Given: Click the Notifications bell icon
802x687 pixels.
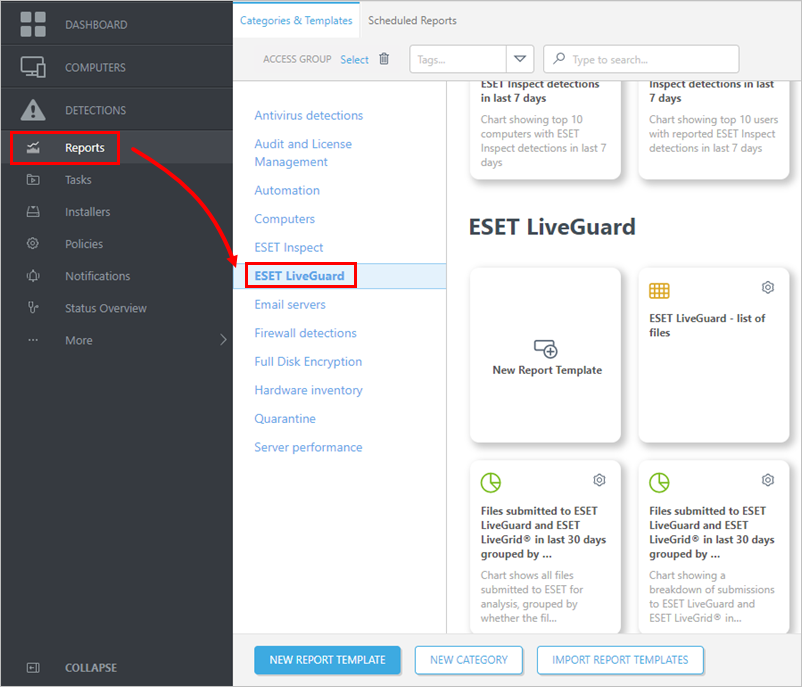Looking at the screenshot, I should pos(33,276).
